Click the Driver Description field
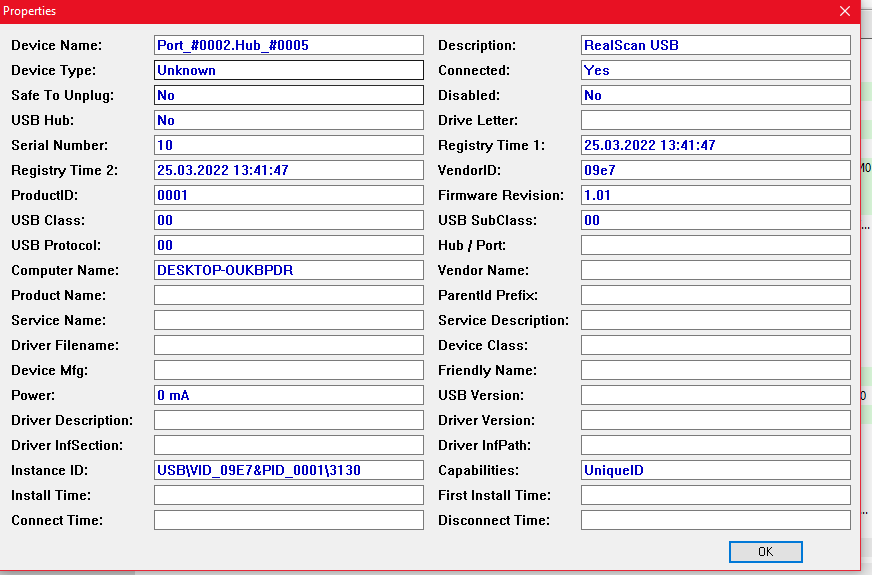Image resolution: width=872 pixels, height=575 pixels. [x=289, y=420]
